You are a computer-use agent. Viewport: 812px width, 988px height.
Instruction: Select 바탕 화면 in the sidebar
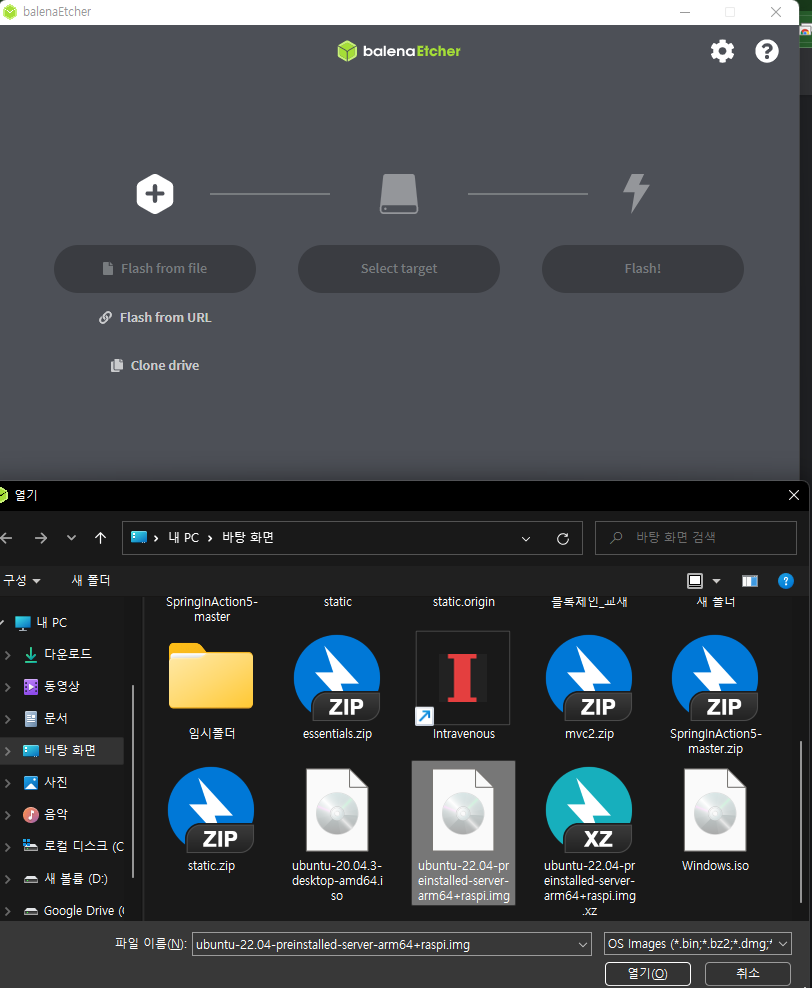pos(59,750)
